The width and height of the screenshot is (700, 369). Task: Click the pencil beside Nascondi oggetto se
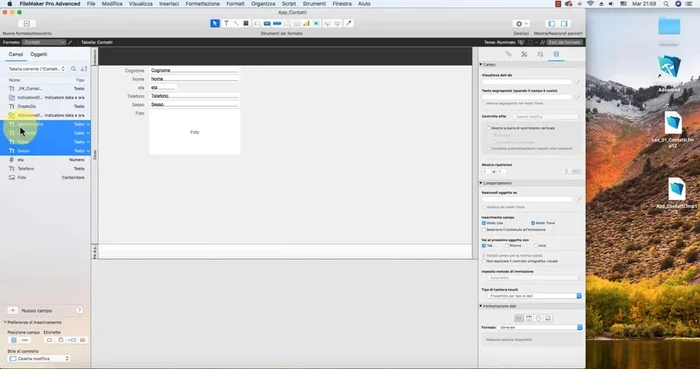coord(578,199)
